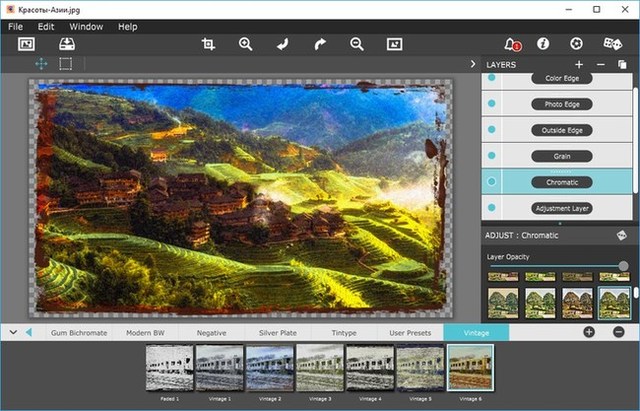Click randomize dice in Adjust Chromatic header
640x411 pixels.
pos(621,235)
